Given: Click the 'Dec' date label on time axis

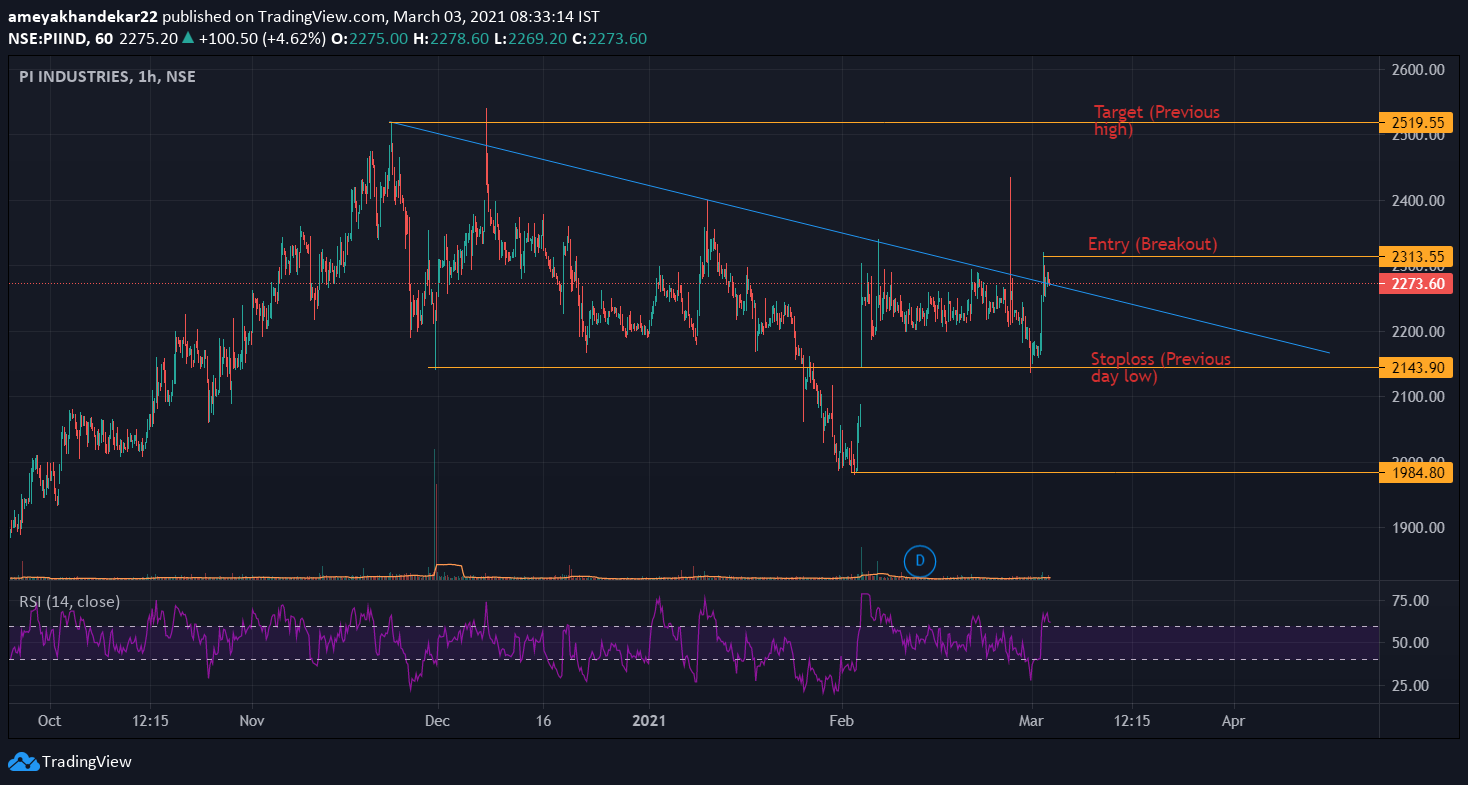Looking at the screenshot, I should tap(436, 720).
